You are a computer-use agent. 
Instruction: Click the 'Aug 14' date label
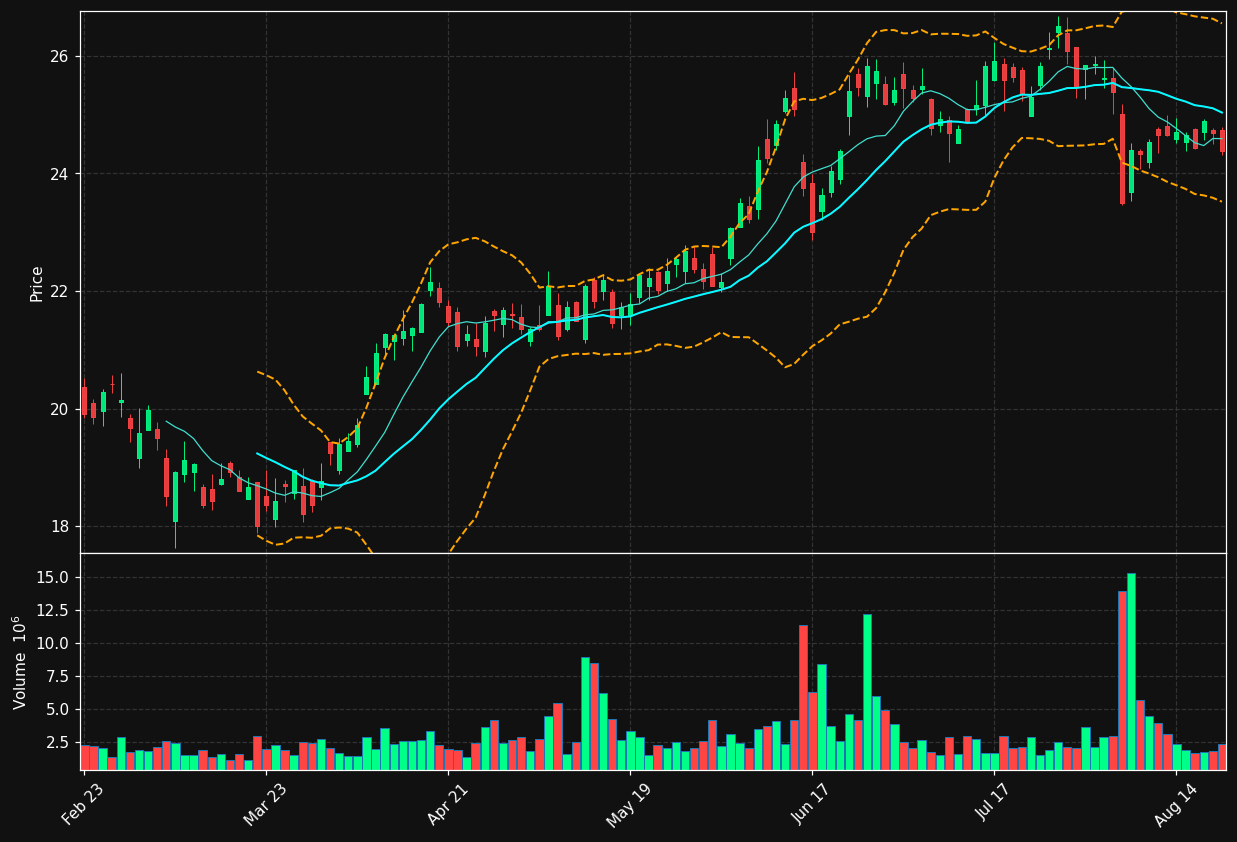1176,805
